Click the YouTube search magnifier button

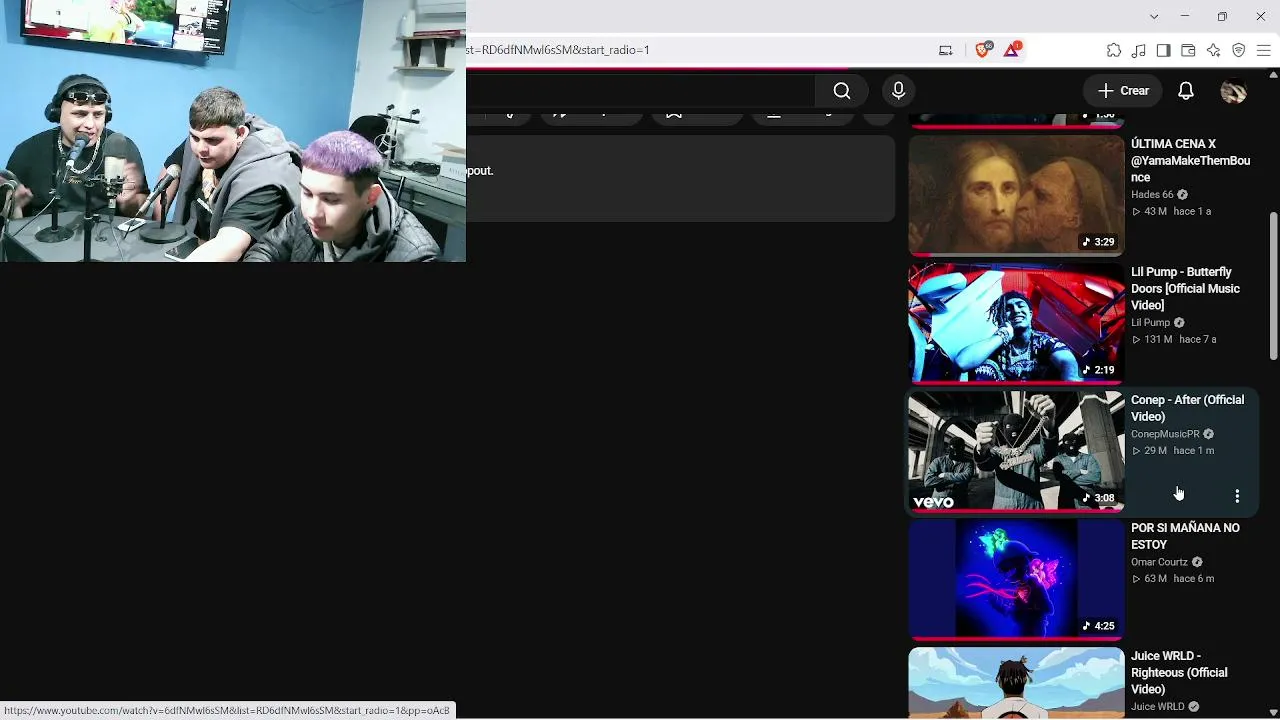842,91
